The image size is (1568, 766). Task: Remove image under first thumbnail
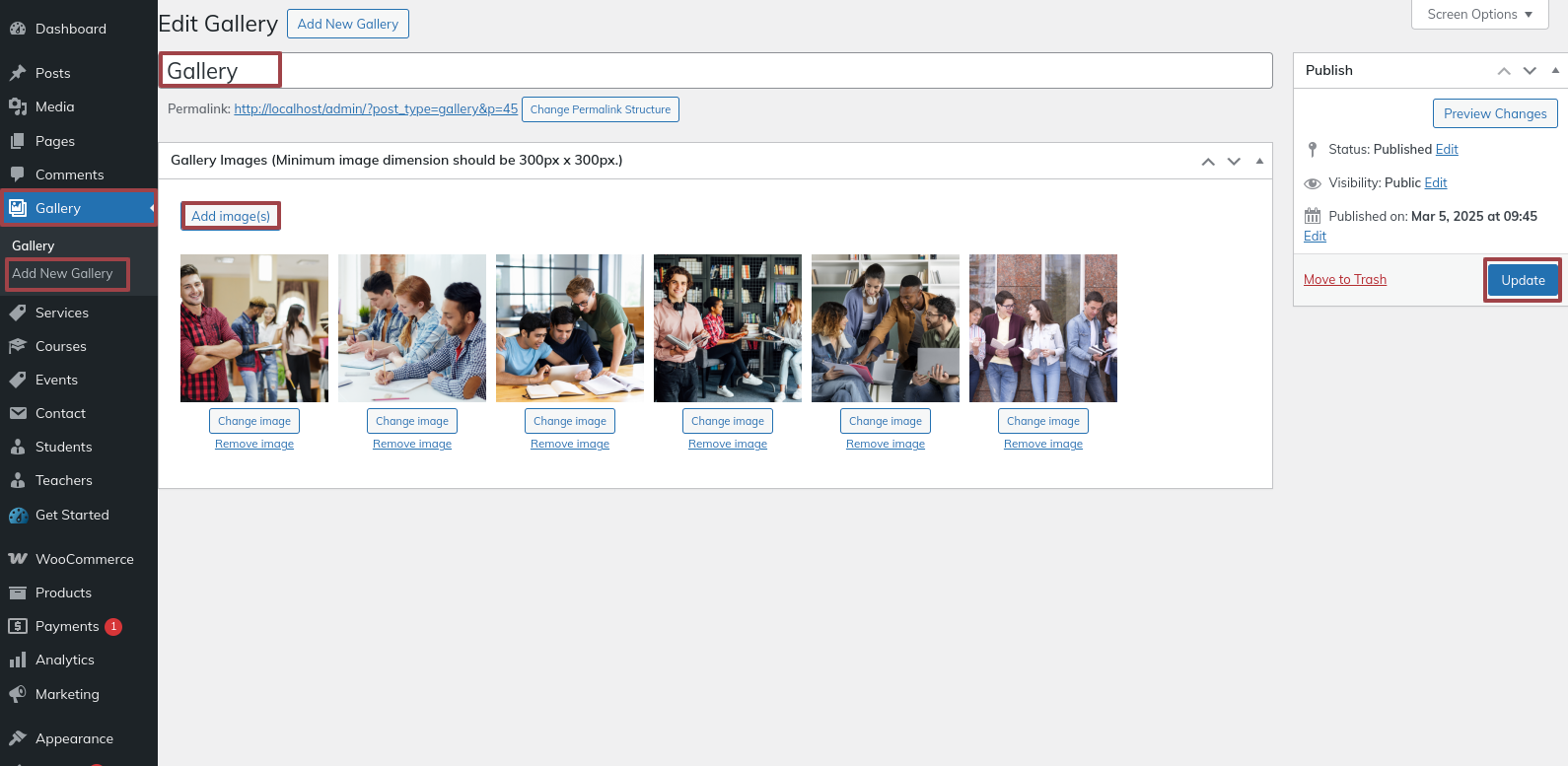pos(254,444)
